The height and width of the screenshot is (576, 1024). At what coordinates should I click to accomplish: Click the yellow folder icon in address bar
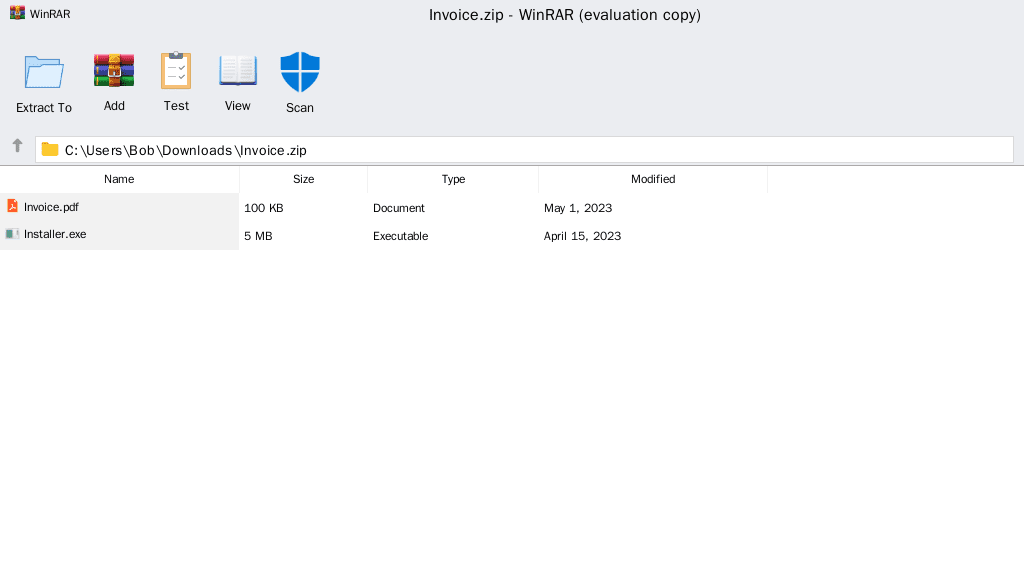(x=50, y=150)
